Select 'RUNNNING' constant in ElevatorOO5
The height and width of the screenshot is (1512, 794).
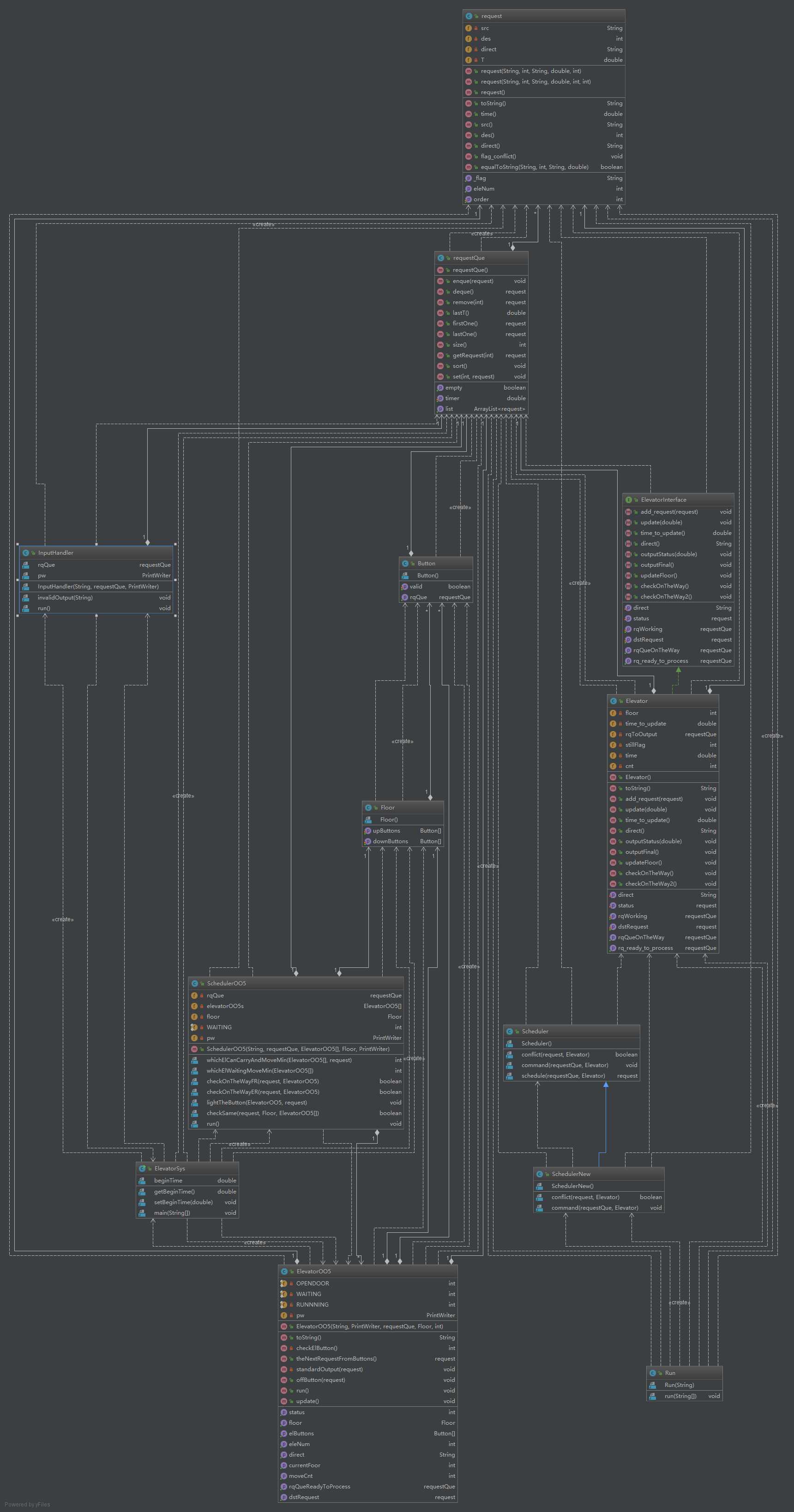pos(367,1305)
